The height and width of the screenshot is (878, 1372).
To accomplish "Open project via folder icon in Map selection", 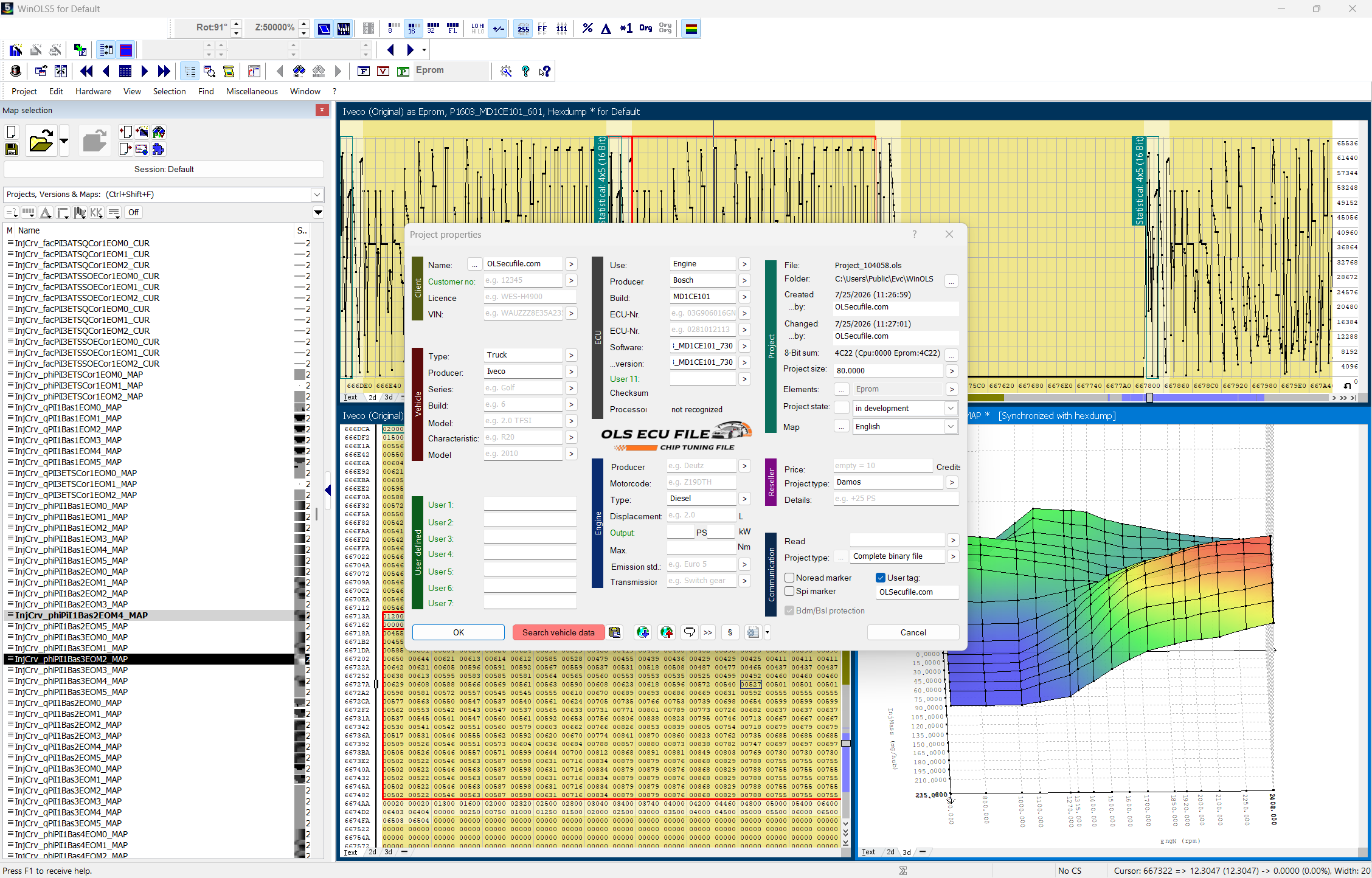I will (41, 141).
